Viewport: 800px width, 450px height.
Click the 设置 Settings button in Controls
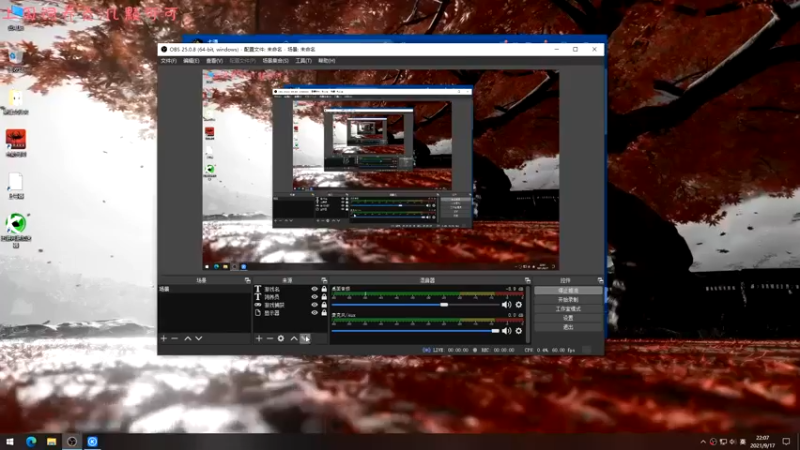tap(568, 318)
